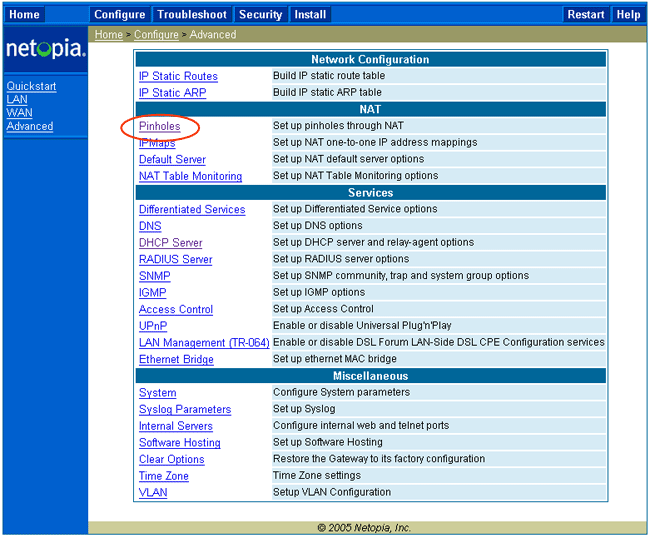
Task: Open the Time Zone link
Action: [x=164, y=476]
